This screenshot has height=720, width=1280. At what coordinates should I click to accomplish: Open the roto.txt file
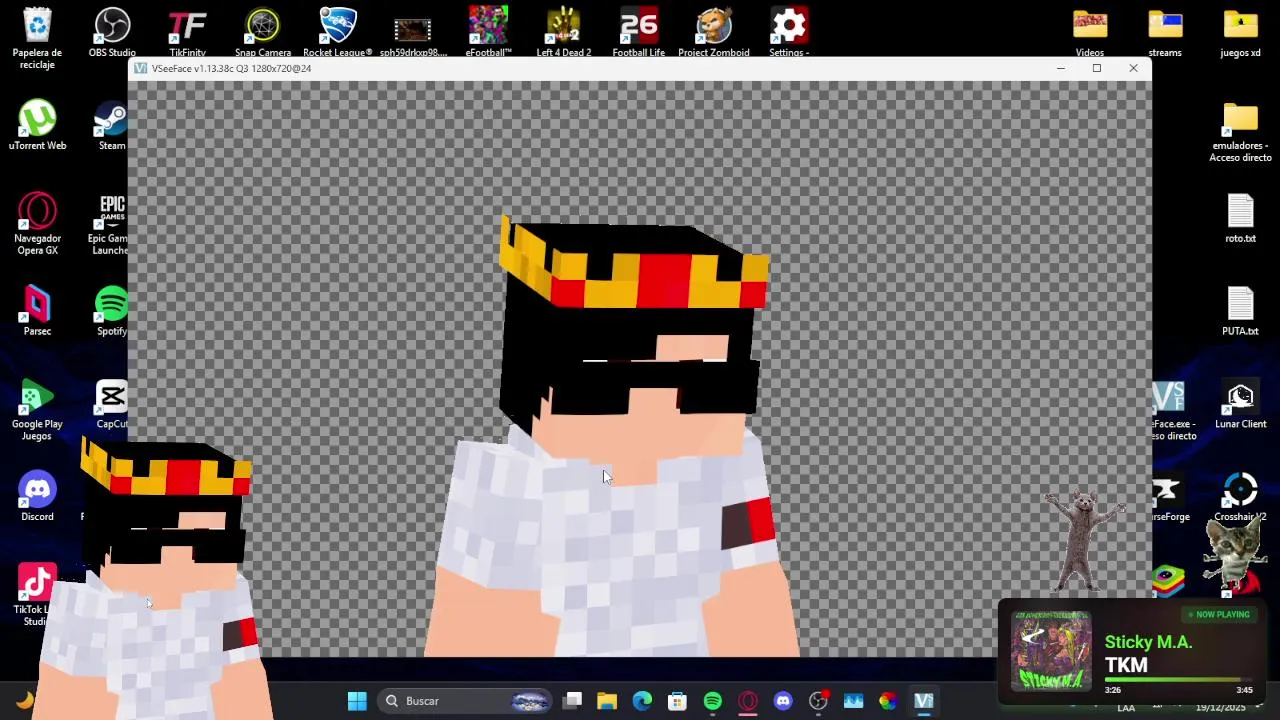coord(1240,219)
